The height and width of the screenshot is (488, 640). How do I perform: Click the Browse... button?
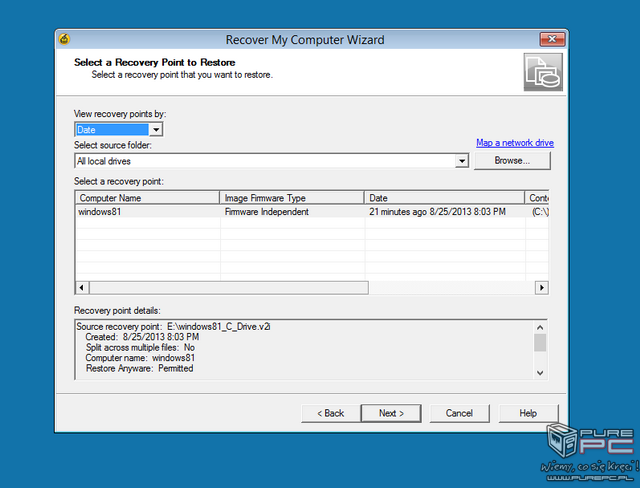[512, 161]
